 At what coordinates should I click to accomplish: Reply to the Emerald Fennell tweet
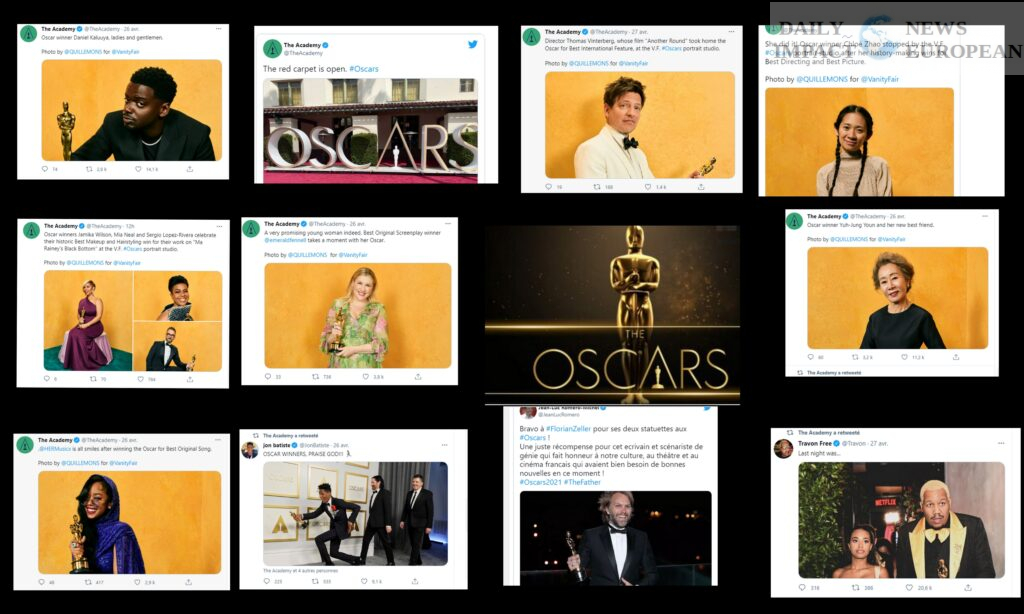[268, 377]
